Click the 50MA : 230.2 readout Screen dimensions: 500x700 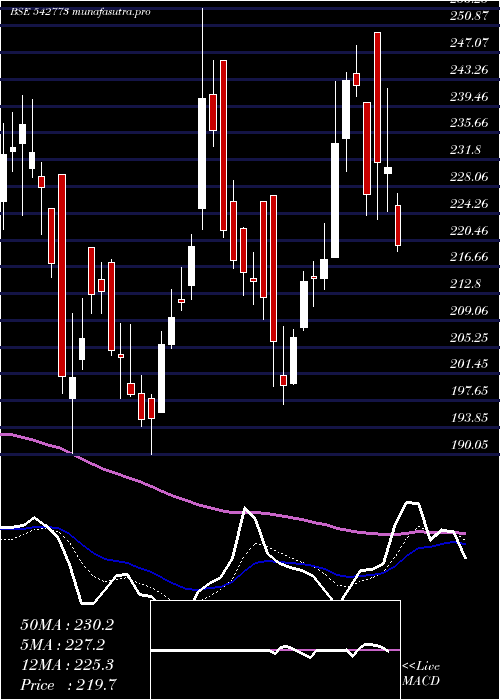[67, 625]
